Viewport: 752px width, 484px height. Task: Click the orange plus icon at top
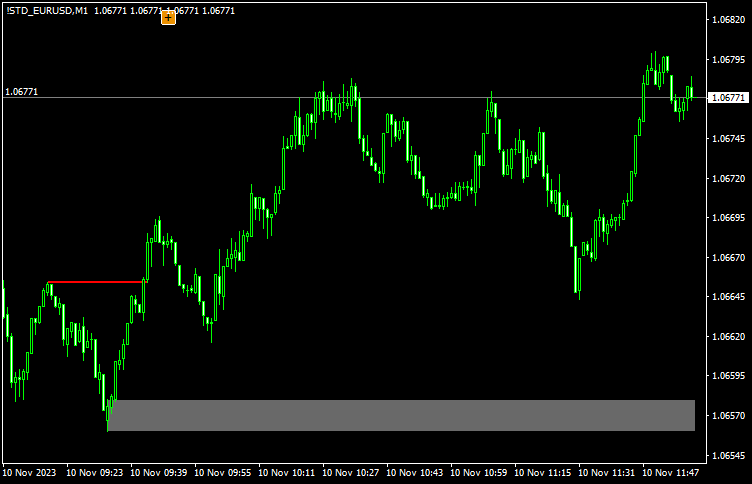[x=168, y=17]
